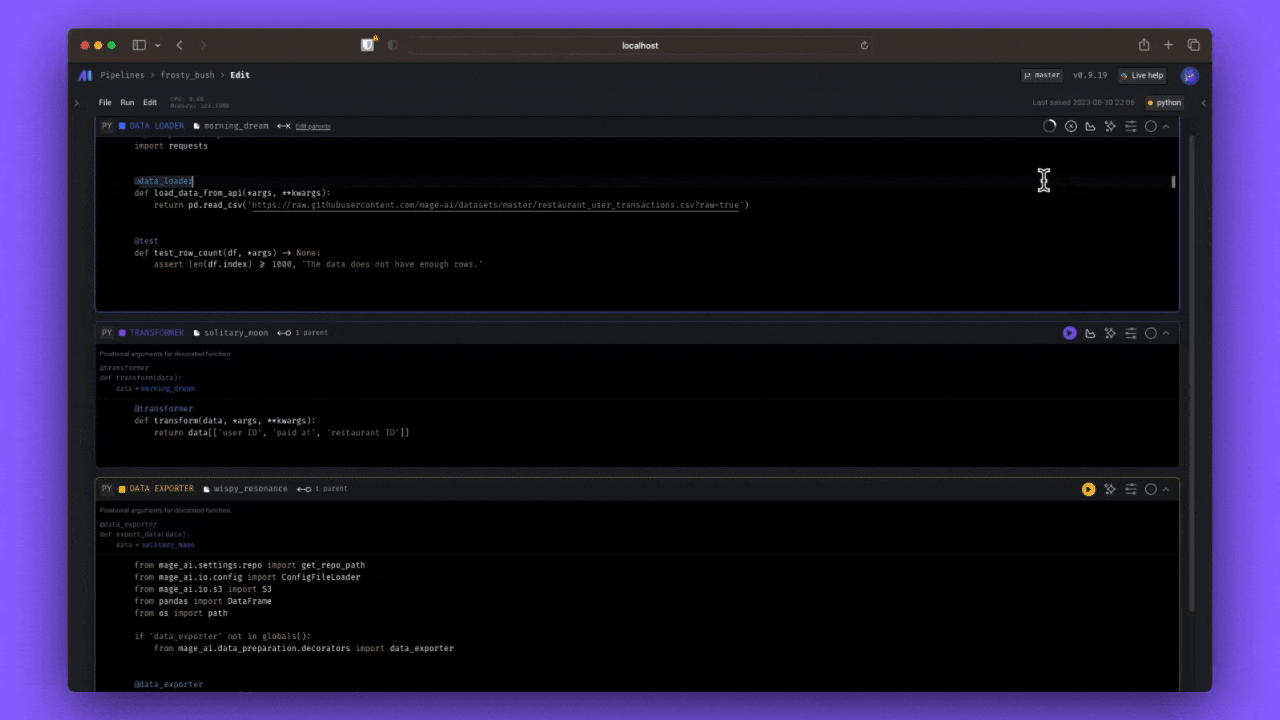1280x720 pixels.
Task: Collapse the DATA LOADER block with its chevron
Action: pyautogui.click(x=1166, y=125)
